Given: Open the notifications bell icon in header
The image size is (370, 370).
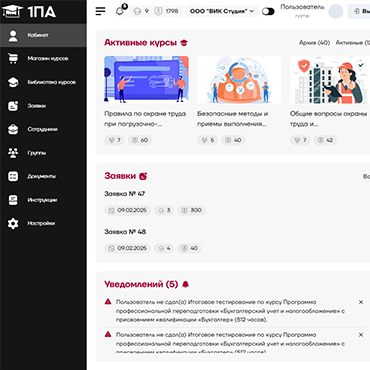Looking at the screenshot, I should pos(120,11).
